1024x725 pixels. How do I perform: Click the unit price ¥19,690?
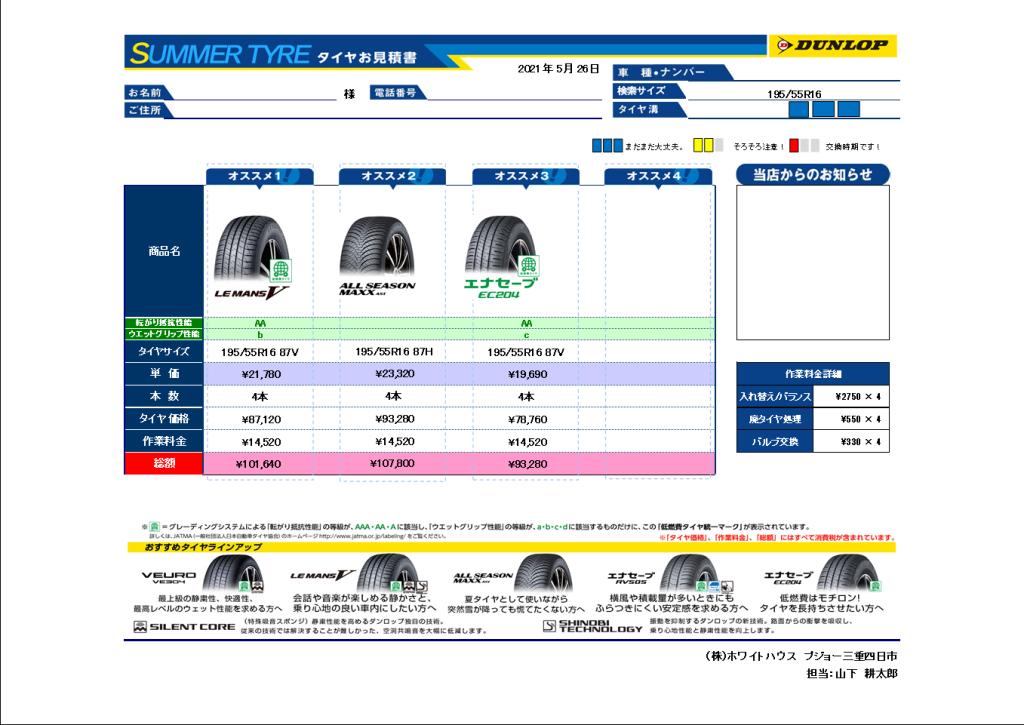point(528,374)
